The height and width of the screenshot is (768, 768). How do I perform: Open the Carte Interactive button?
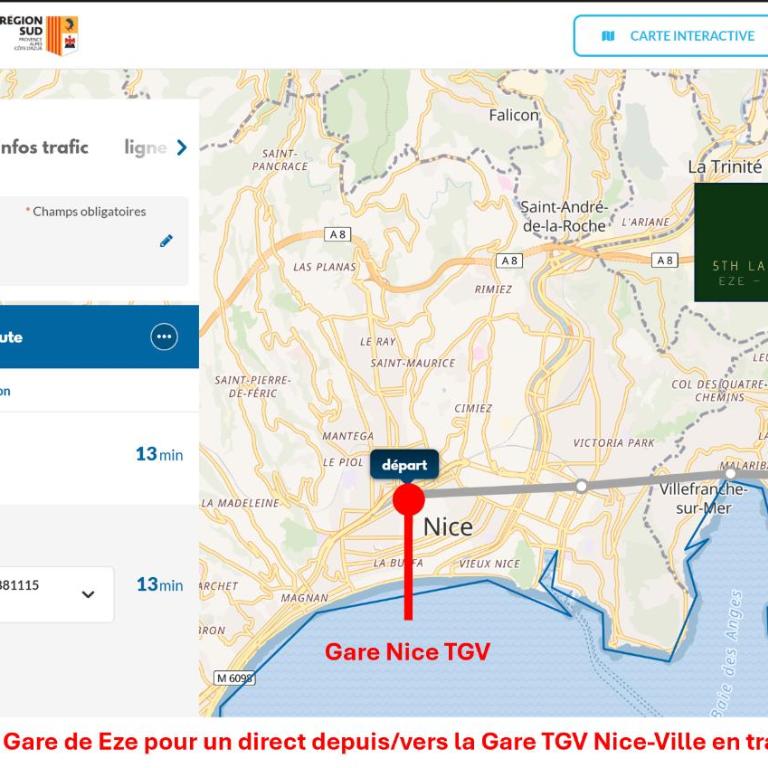click(671, 36)
